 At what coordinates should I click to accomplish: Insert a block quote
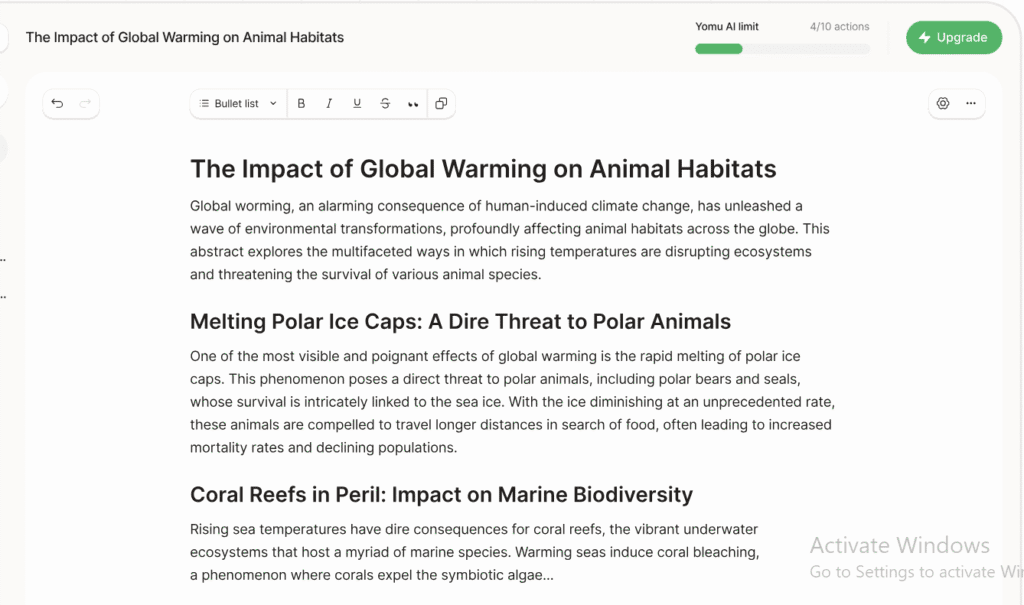[x=413, y=104]
